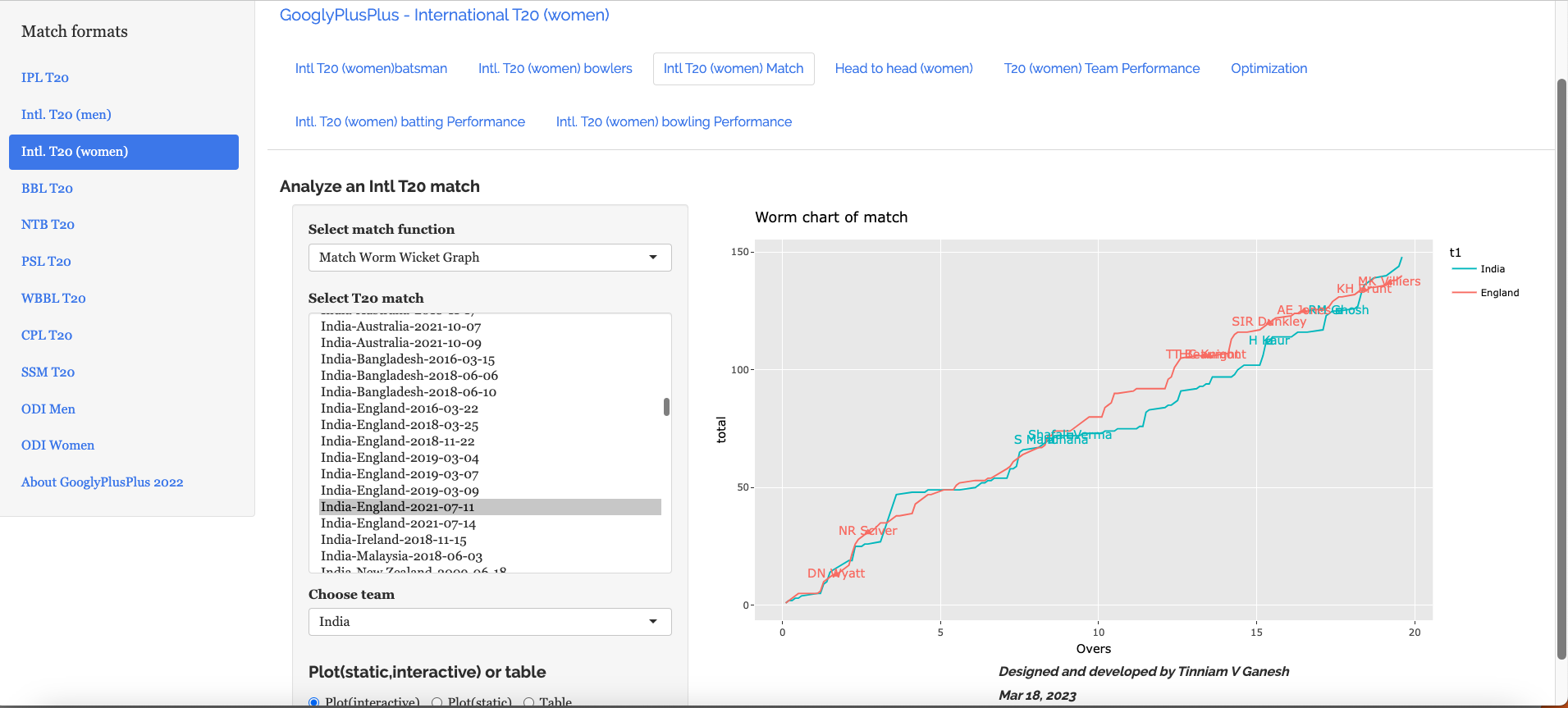Switch to the Optimization tab

pyautogui.click(x=1269, y=69)
